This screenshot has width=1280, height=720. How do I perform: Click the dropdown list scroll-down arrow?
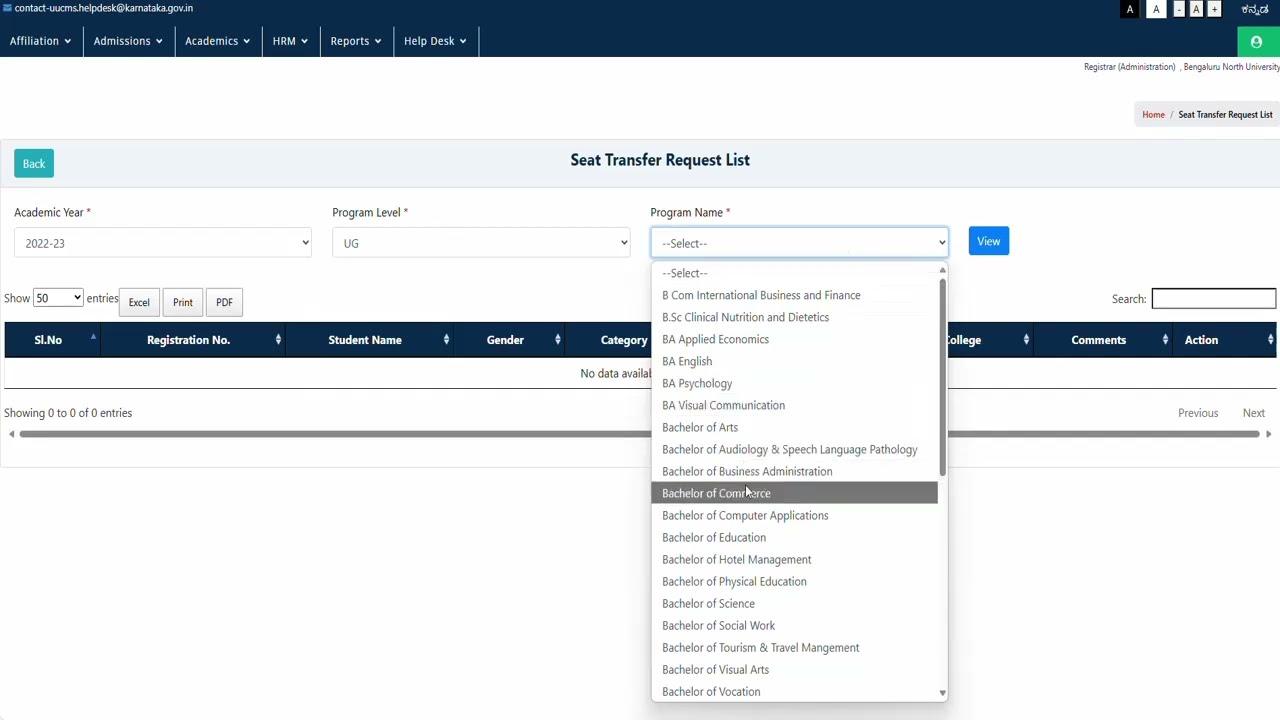click(942, 693)
